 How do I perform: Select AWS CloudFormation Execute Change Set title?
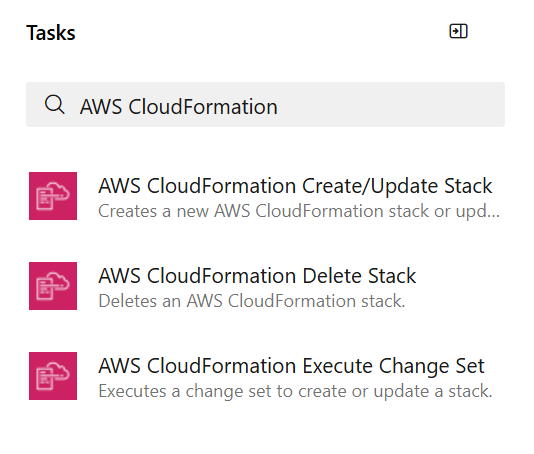pyautogui.click(x=292, y=366)
